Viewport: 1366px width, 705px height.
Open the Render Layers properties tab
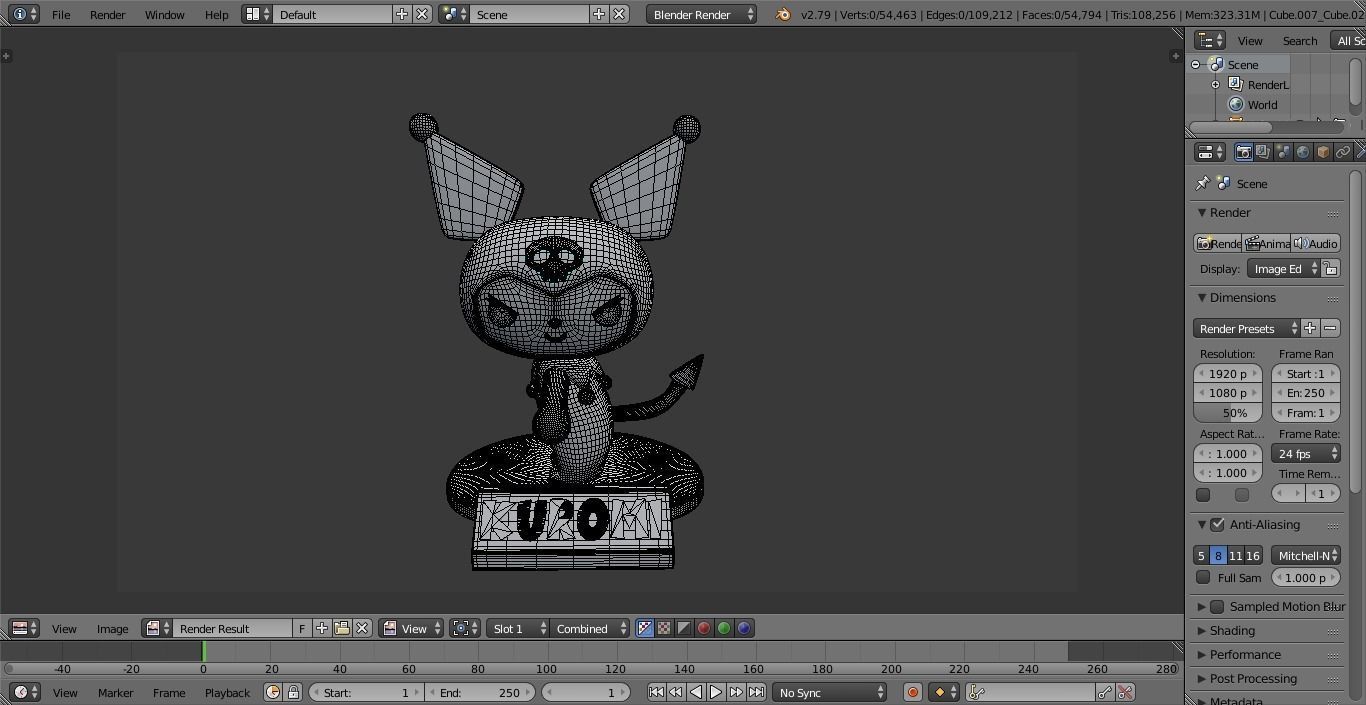coord(1263,152)
